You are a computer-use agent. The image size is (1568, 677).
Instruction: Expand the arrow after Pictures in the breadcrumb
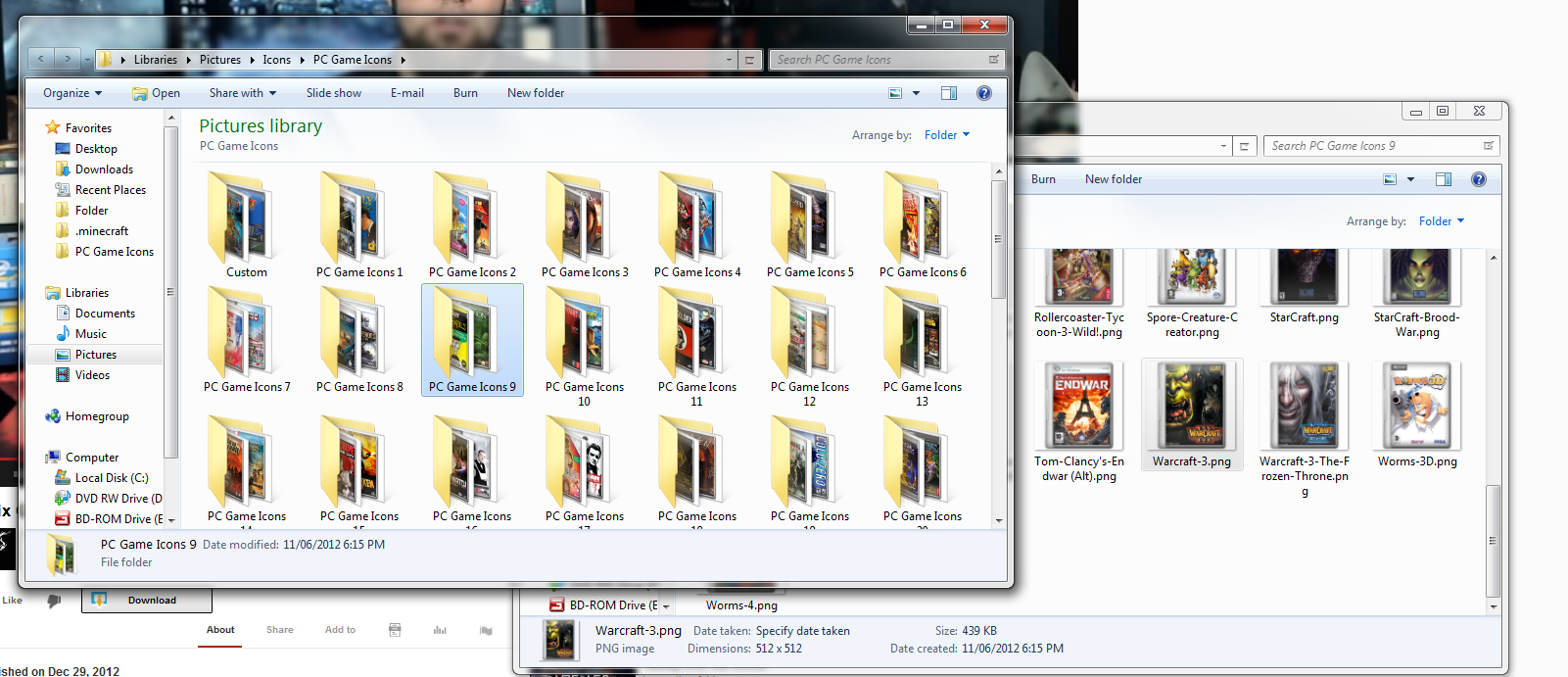[x=252, y=60]
